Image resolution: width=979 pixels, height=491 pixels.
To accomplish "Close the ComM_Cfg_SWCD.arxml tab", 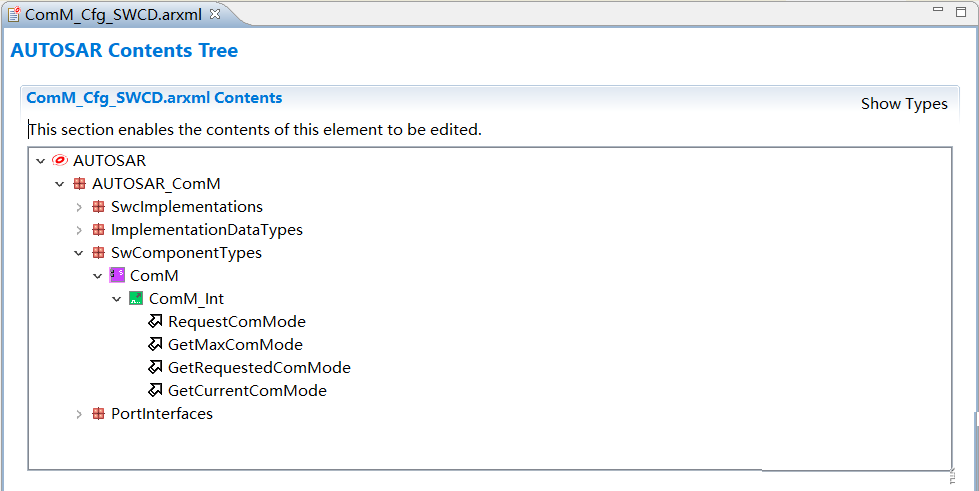I will (x=215, y=13).
